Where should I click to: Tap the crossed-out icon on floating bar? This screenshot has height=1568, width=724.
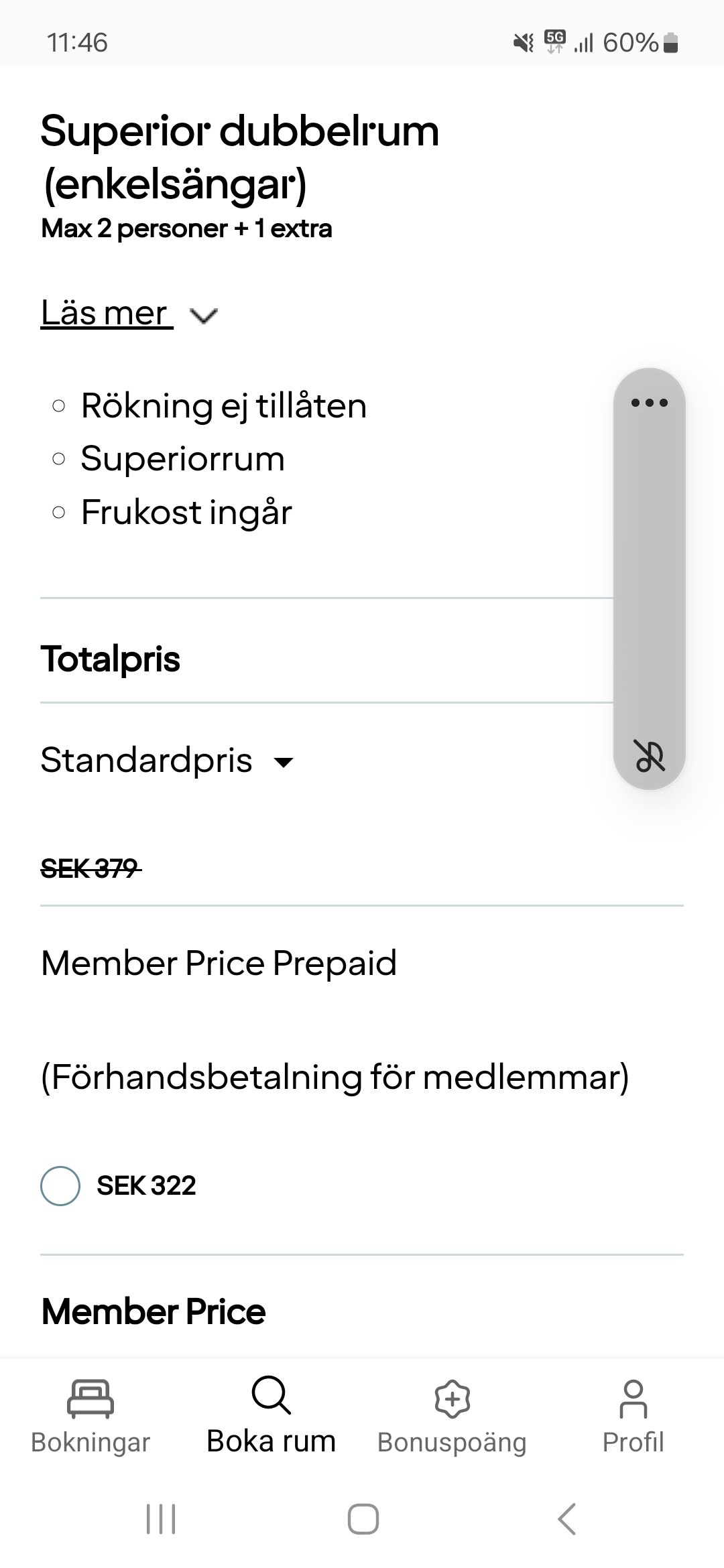(x=650, y=757)
